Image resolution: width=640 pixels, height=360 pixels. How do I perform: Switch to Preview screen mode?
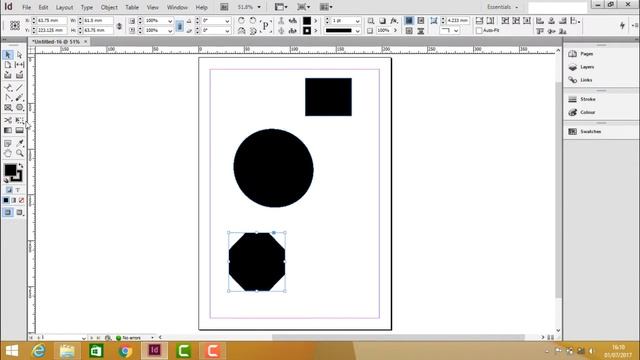tap(19, 212)
